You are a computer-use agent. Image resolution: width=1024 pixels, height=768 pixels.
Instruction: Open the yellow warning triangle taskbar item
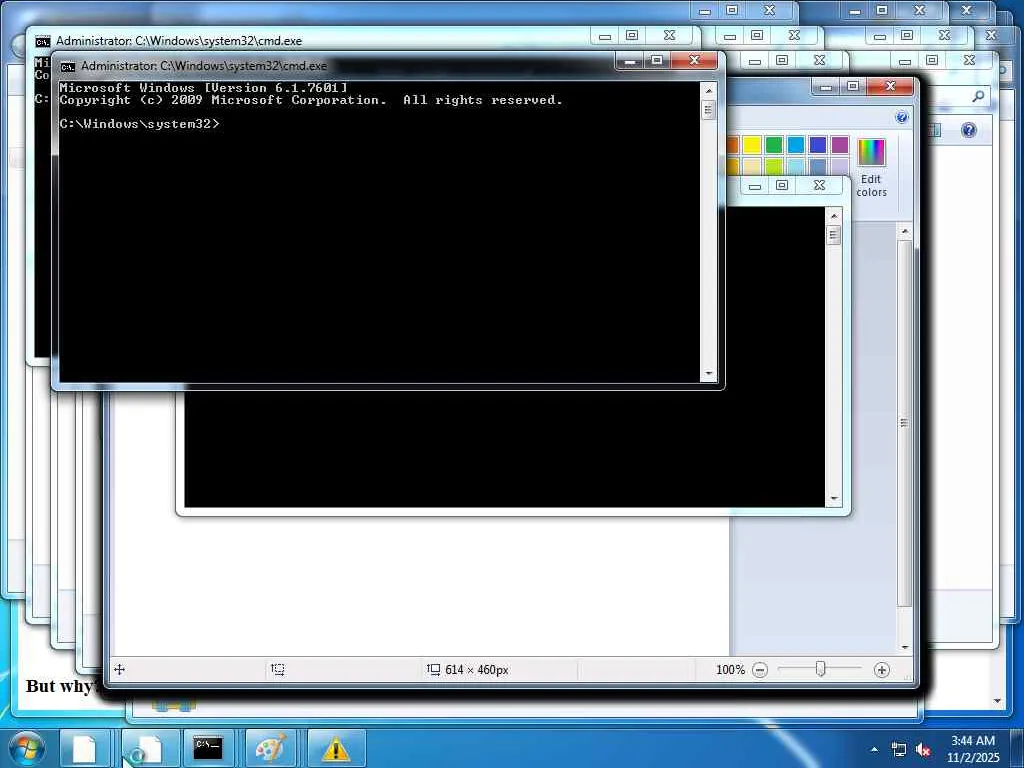coord(336,748)
